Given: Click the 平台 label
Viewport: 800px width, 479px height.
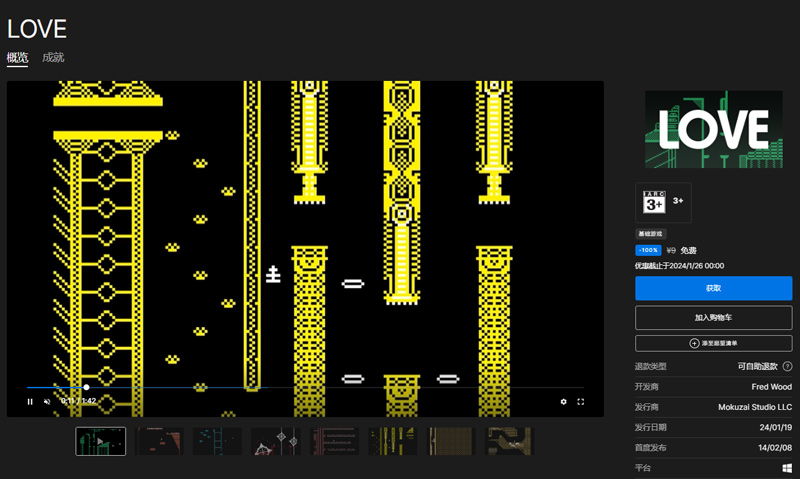Looking at the screenshot, I should (643, 468).
